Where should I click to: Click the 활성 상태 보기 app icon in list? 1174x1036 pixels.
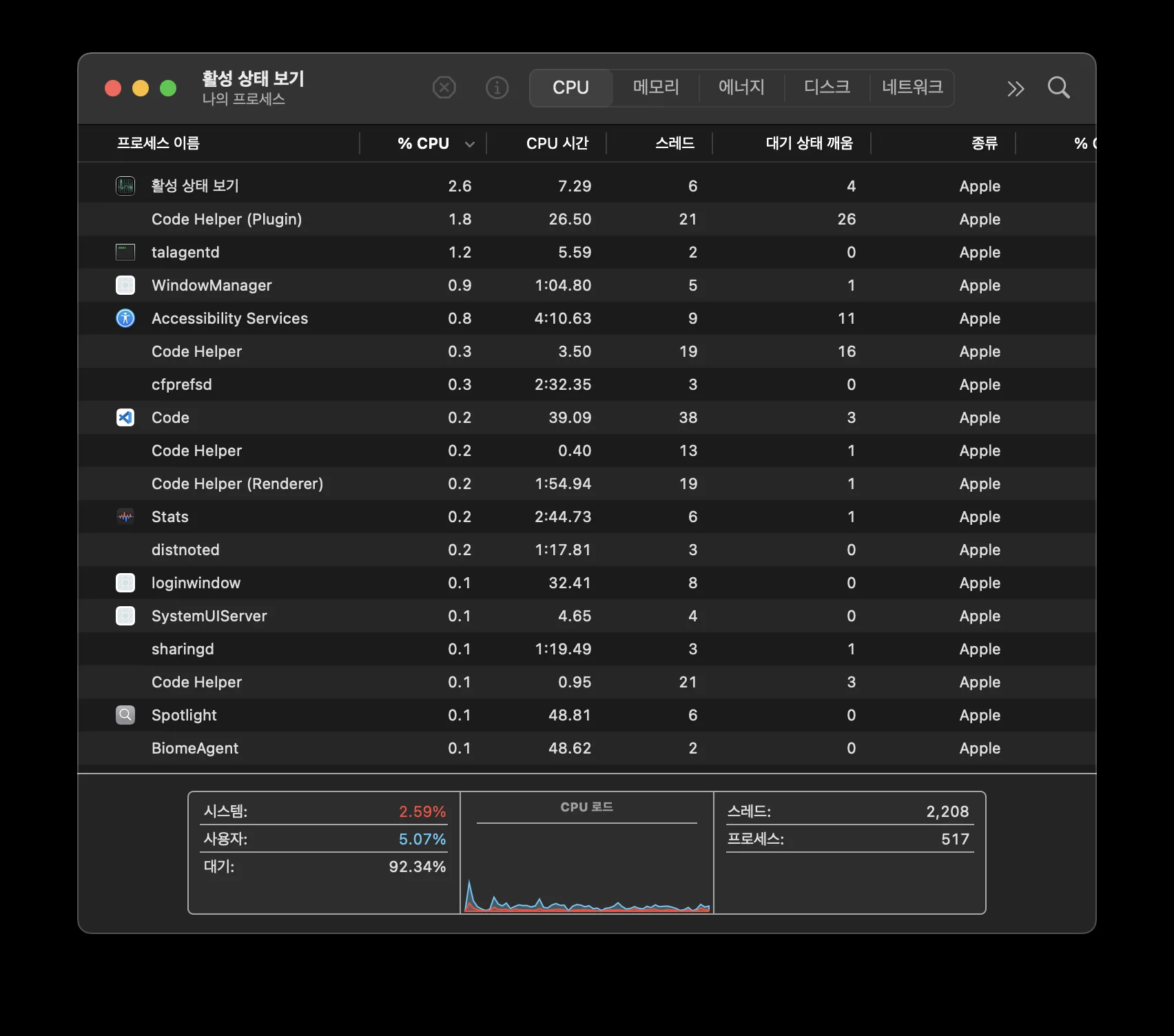[125, 186]
